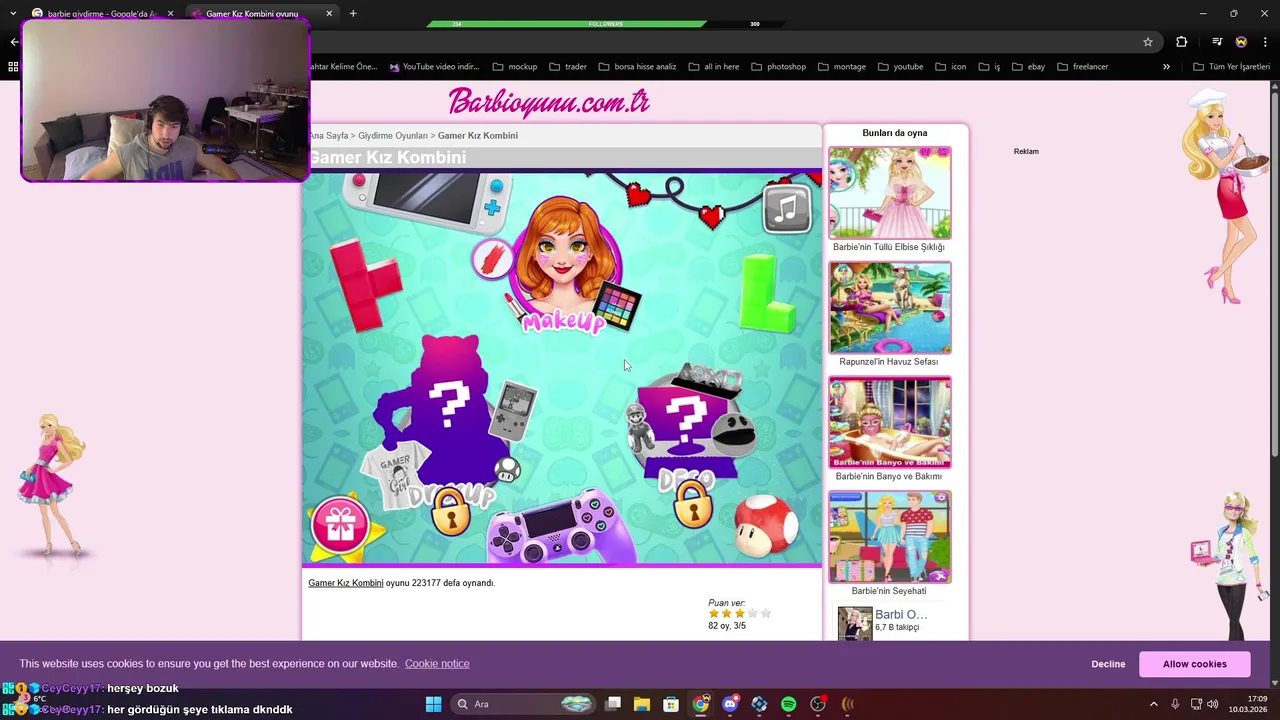Click the cooking Barbie illustration on the right
This screenshot has height=720, width=1280.
pyautogui.click(x=1224, y=197)
